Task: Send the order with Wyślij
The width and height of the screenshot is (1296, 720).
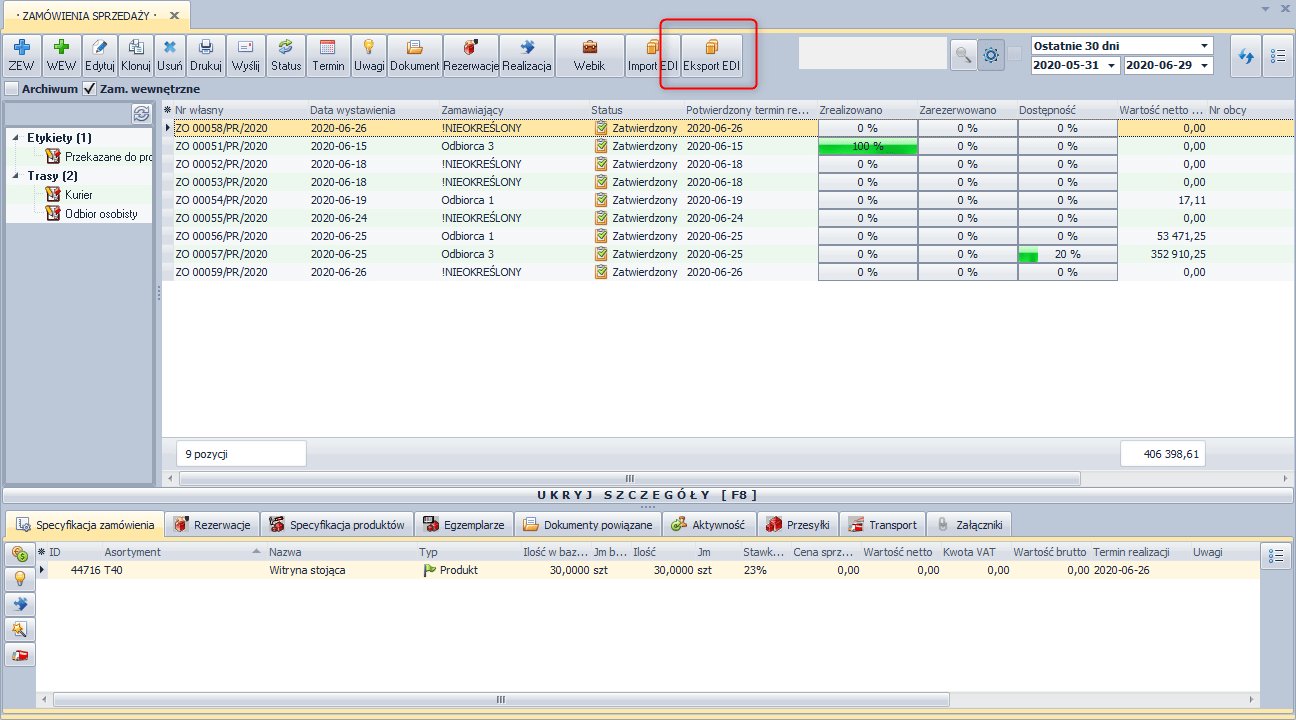Action: pyautogui.click(x=246, y=55)
